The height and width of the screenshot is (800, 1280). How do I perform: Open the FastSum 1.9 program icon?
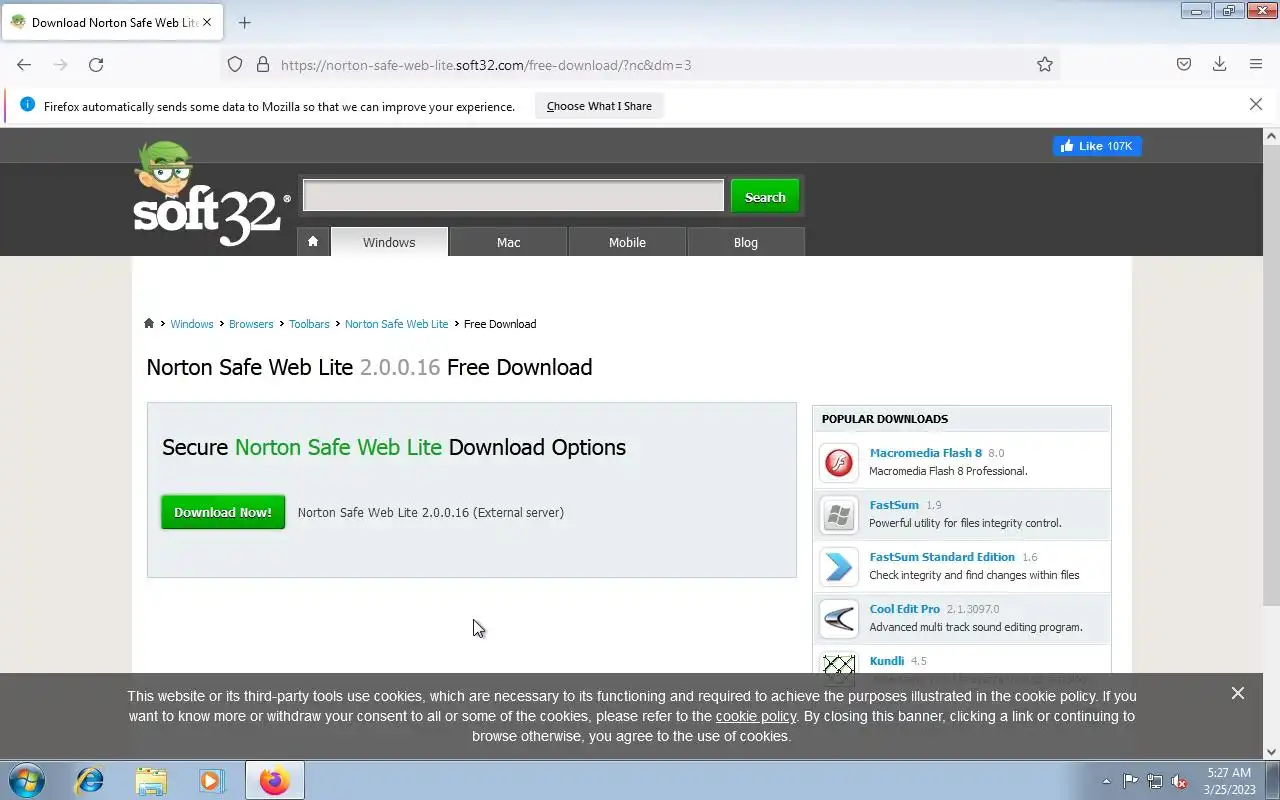tap(839, 515)
